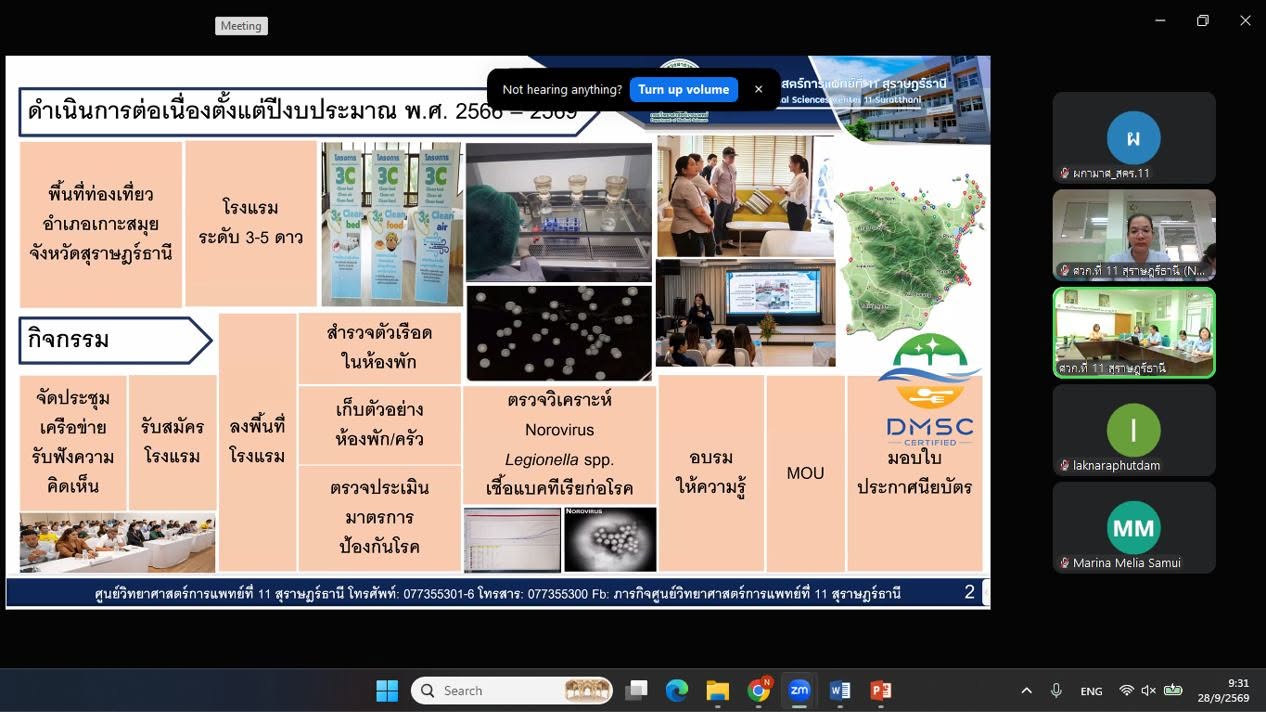Launch Microsoft Word from the taskbar
The height and width of the screenshot is (712, 1266).
tap(840, 690)
